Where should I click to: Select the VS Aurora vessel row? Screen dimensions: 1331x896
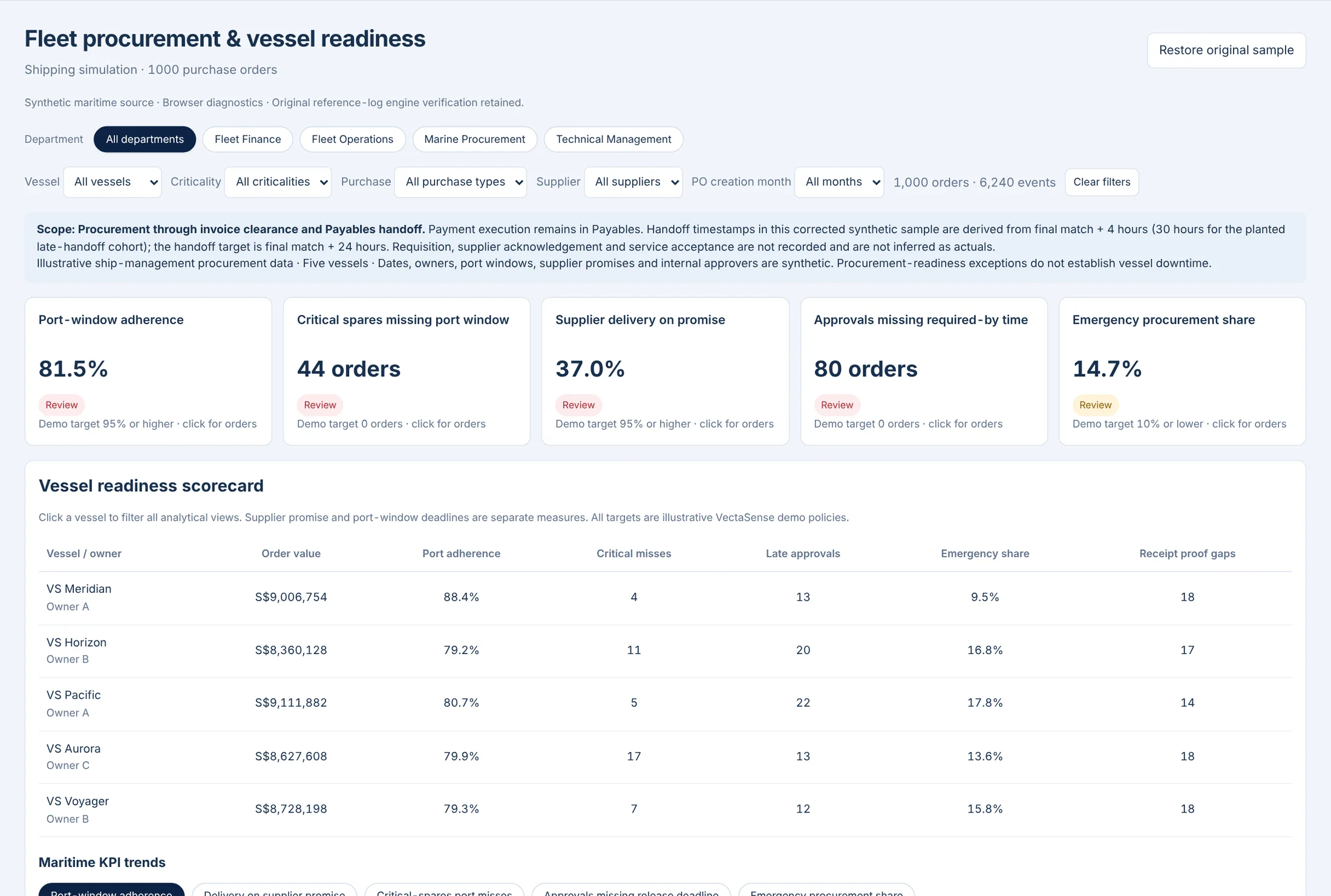click(665, 757)
